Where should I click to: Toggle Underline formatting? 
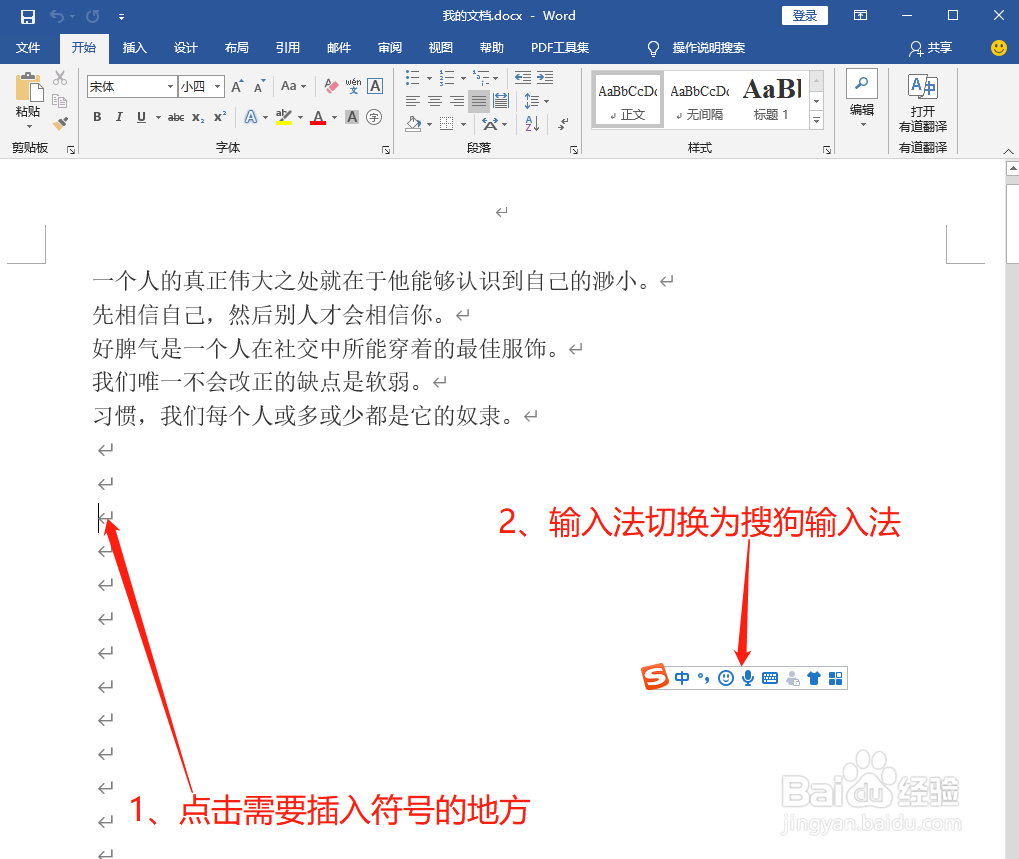141,118
